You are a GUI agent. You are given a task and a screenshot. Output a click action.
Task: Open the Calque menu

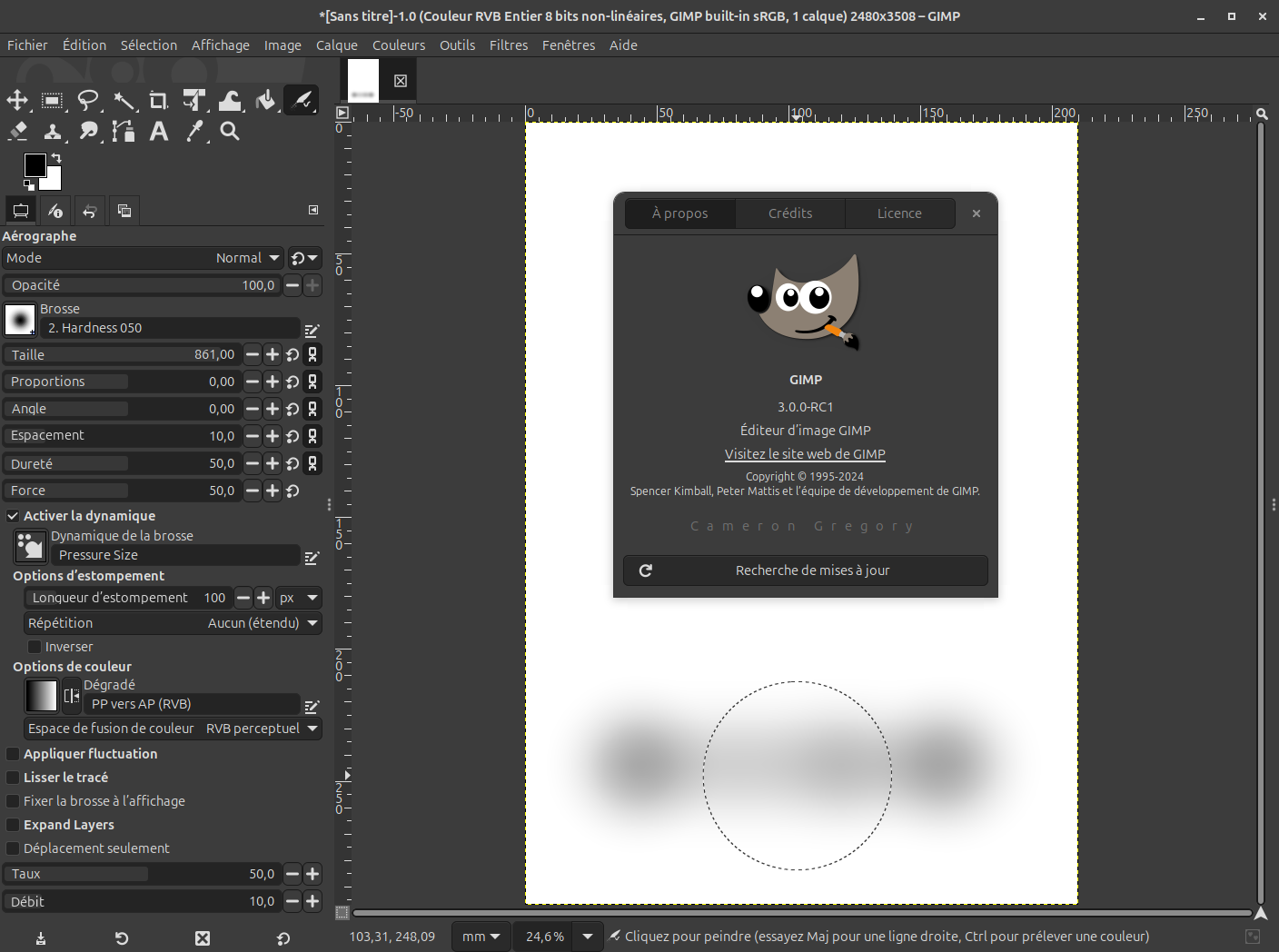click(x=337, y=45)
